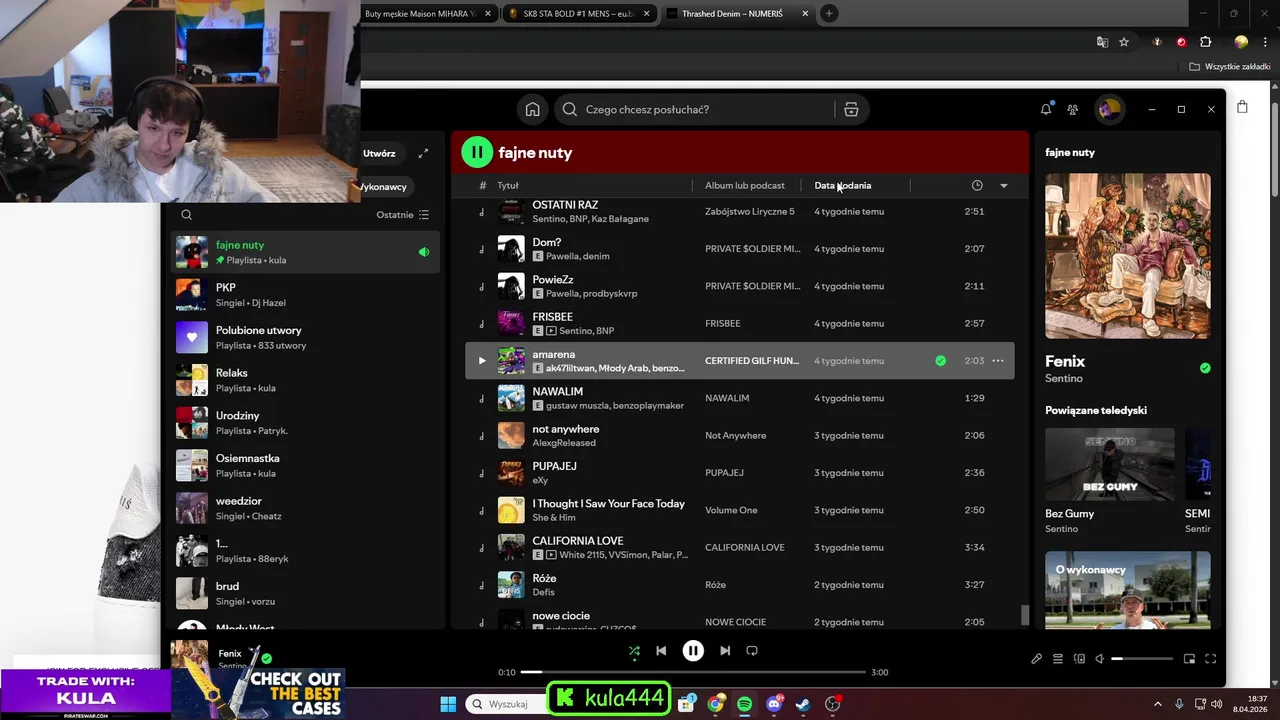Click the Chrome translate page icon
This screenshot has width=1280, height=720.
1102,42
